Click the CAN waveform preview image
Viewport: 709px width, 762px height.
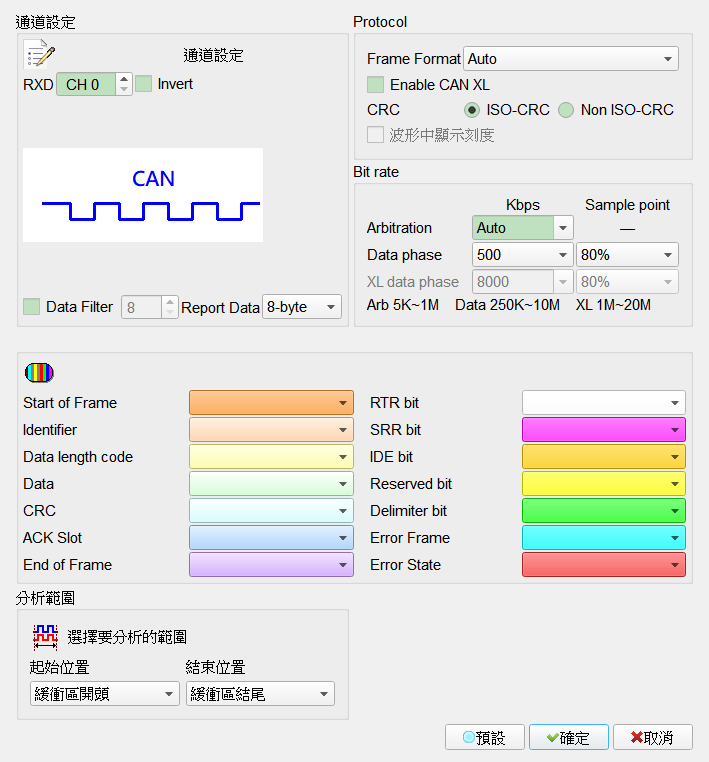pos(143,195)
